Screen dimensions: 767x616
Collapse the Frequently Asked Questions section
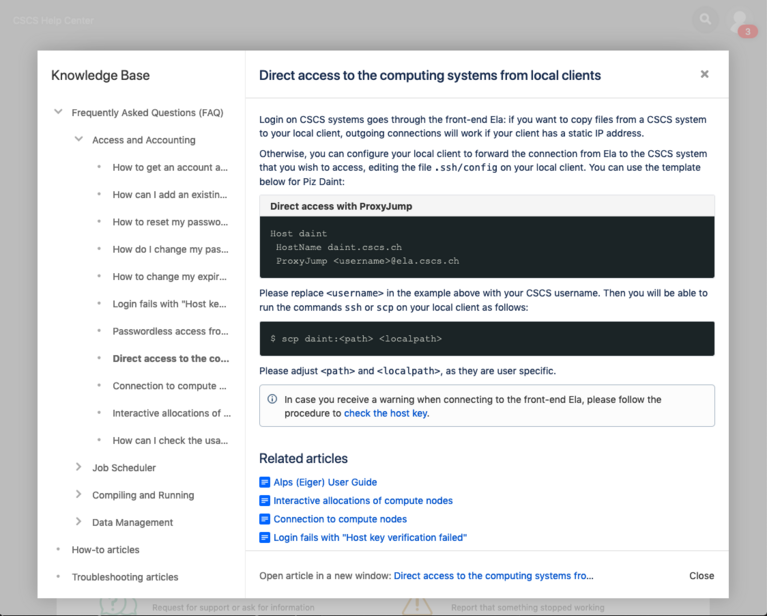pyautogui.click(x=58, y=113)
